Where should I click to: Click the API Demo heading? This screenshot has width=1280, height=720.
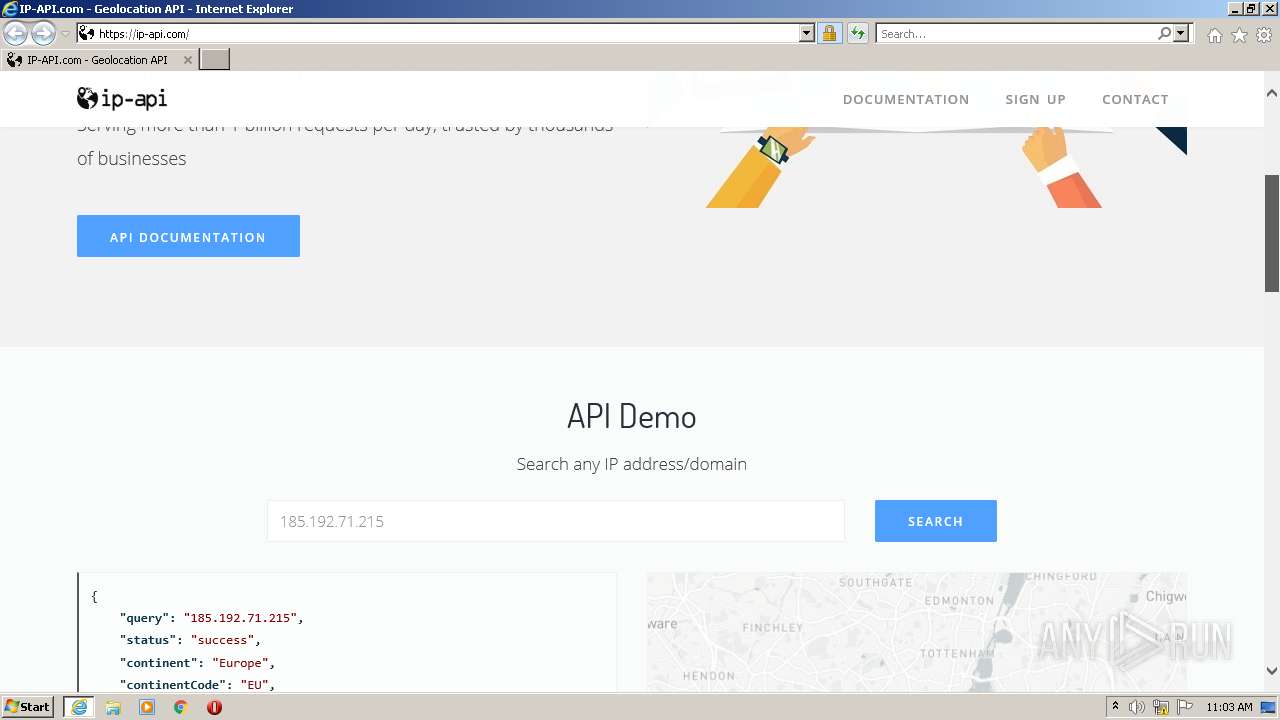pyautogui.click(x=632, y=416)
